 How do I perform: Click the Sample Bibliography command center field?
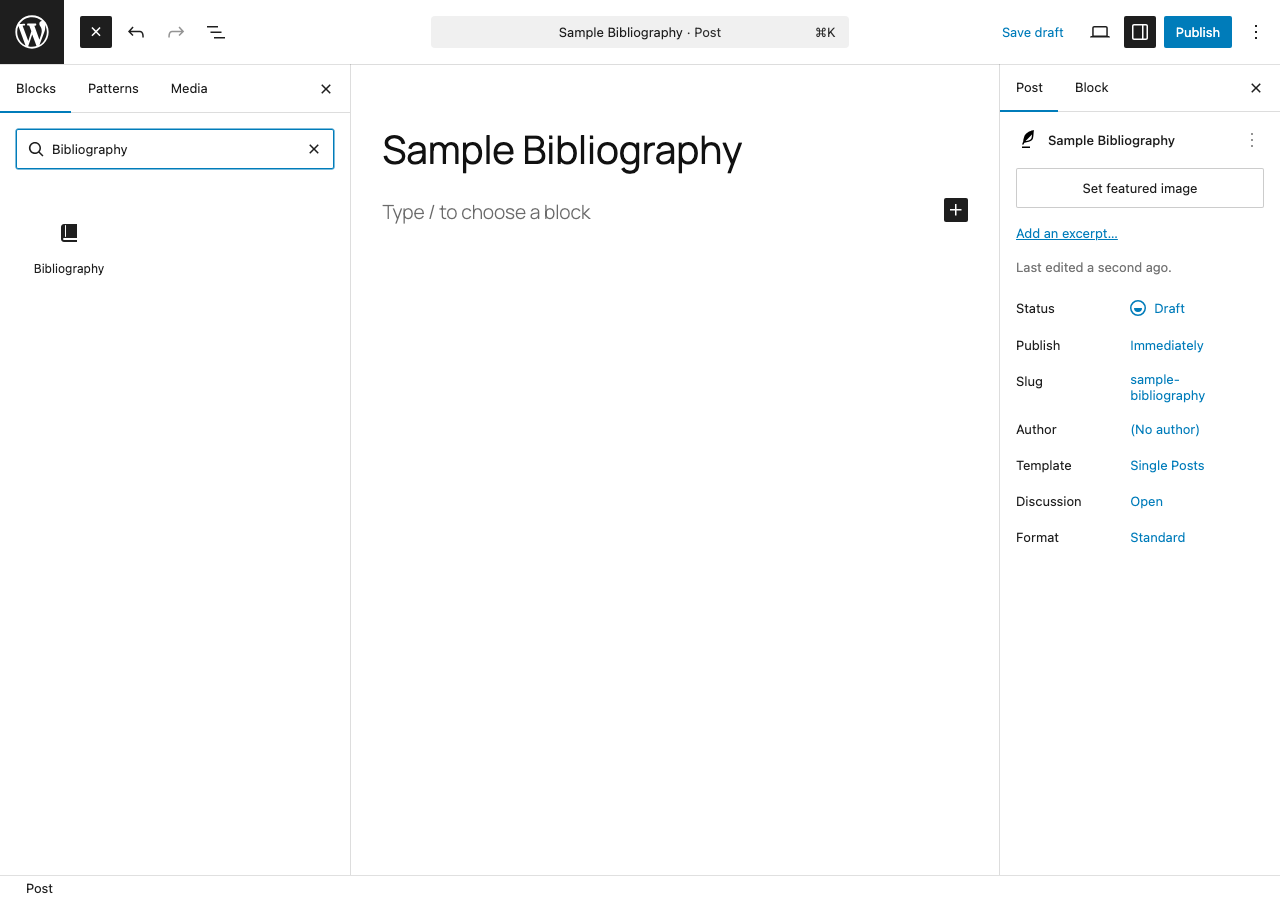[x=640, y=32]
